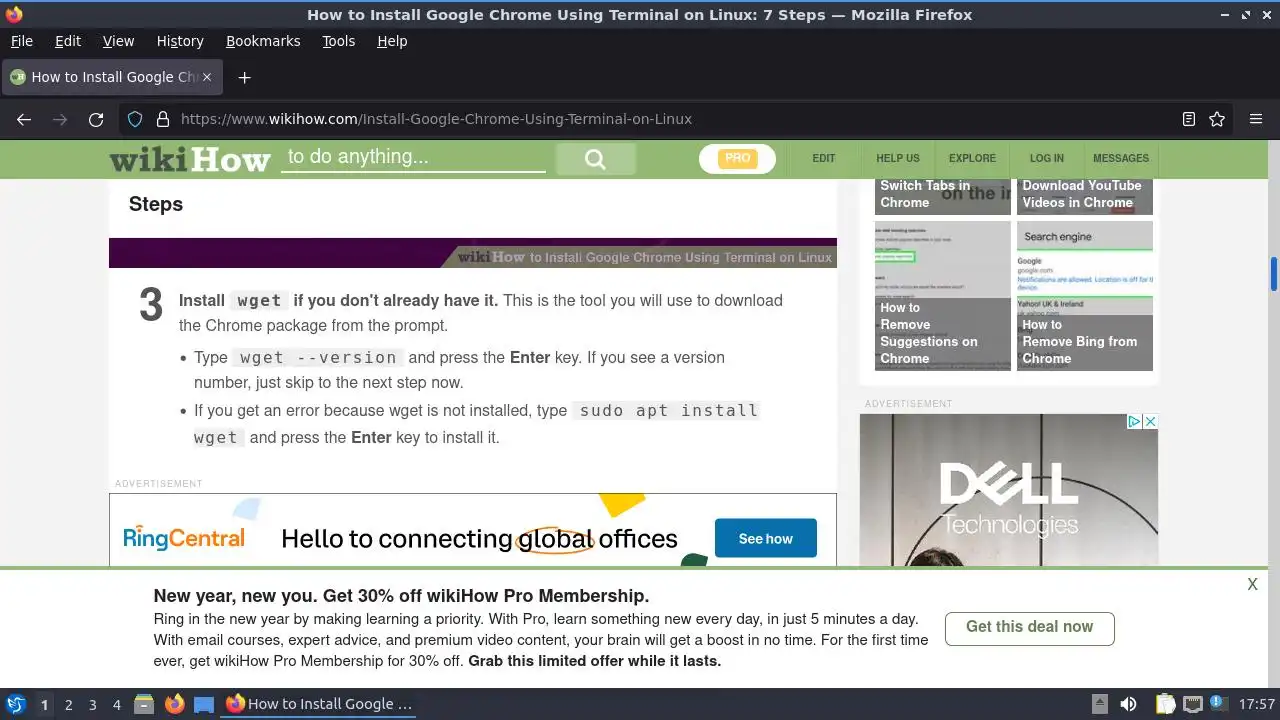The height and width of the screenshot is (720, 1280).
Task: Click the page vertical scrollbar thumb
Action: (x=1274, y=273)
